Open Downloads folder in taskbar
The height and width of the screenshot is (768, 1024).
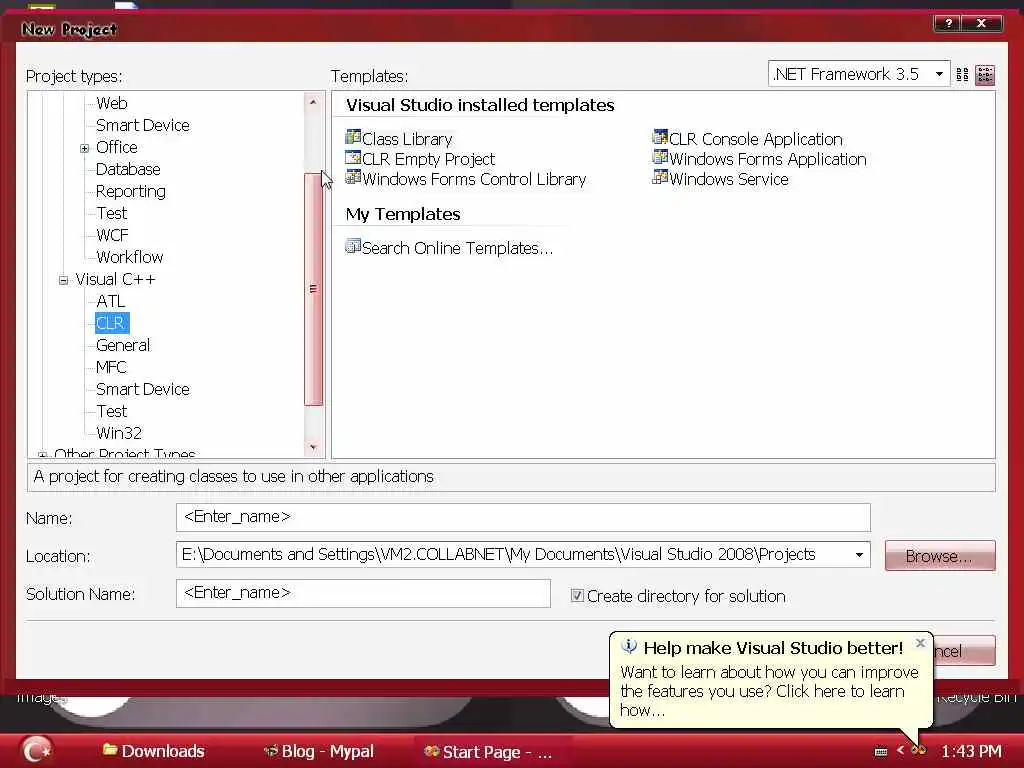[x=154, y=751]
